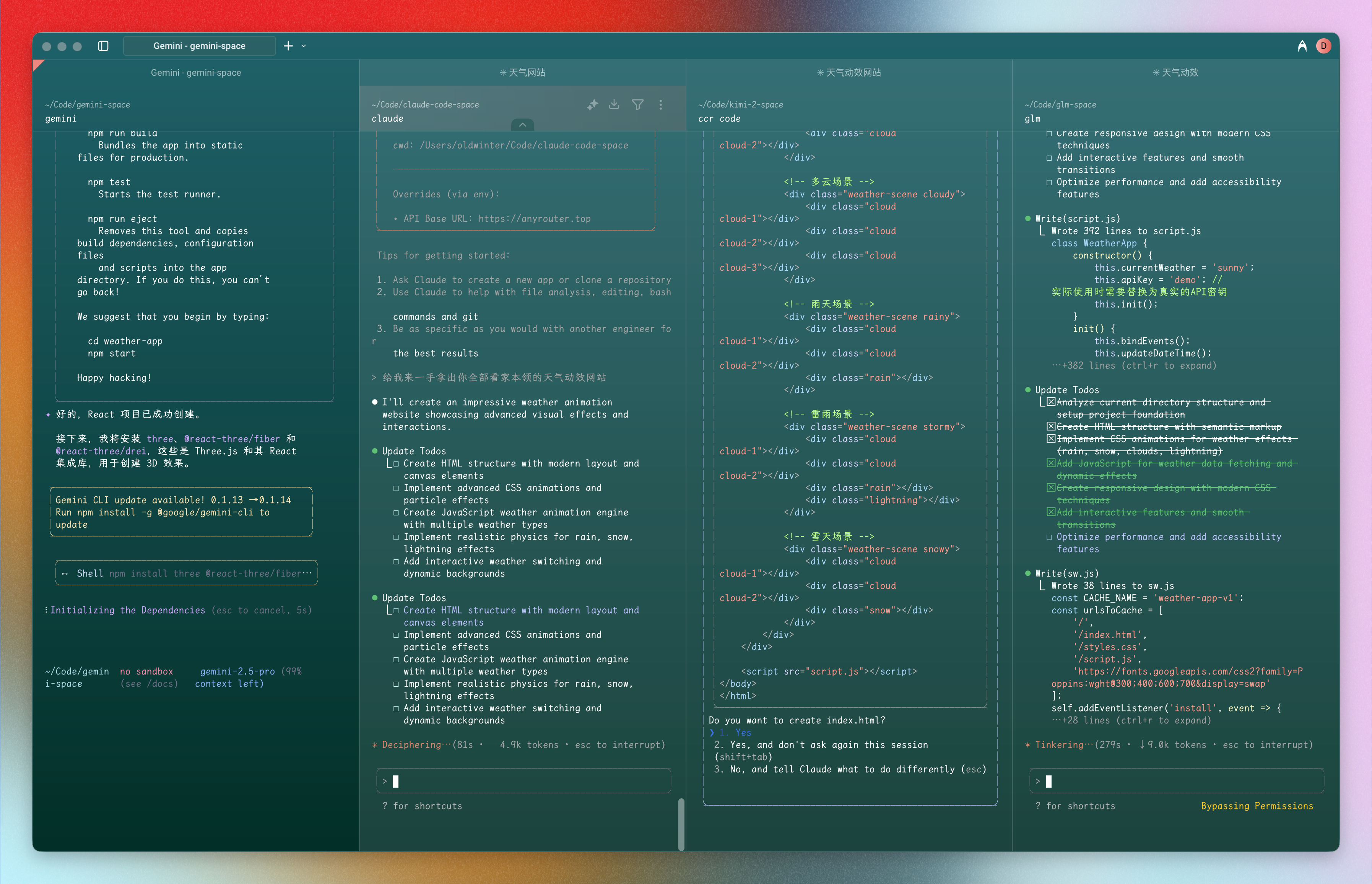This screenshot has height=884, width=1372.
Task: Collapse the claude block header chevron
Action: [x=522, y=125]
